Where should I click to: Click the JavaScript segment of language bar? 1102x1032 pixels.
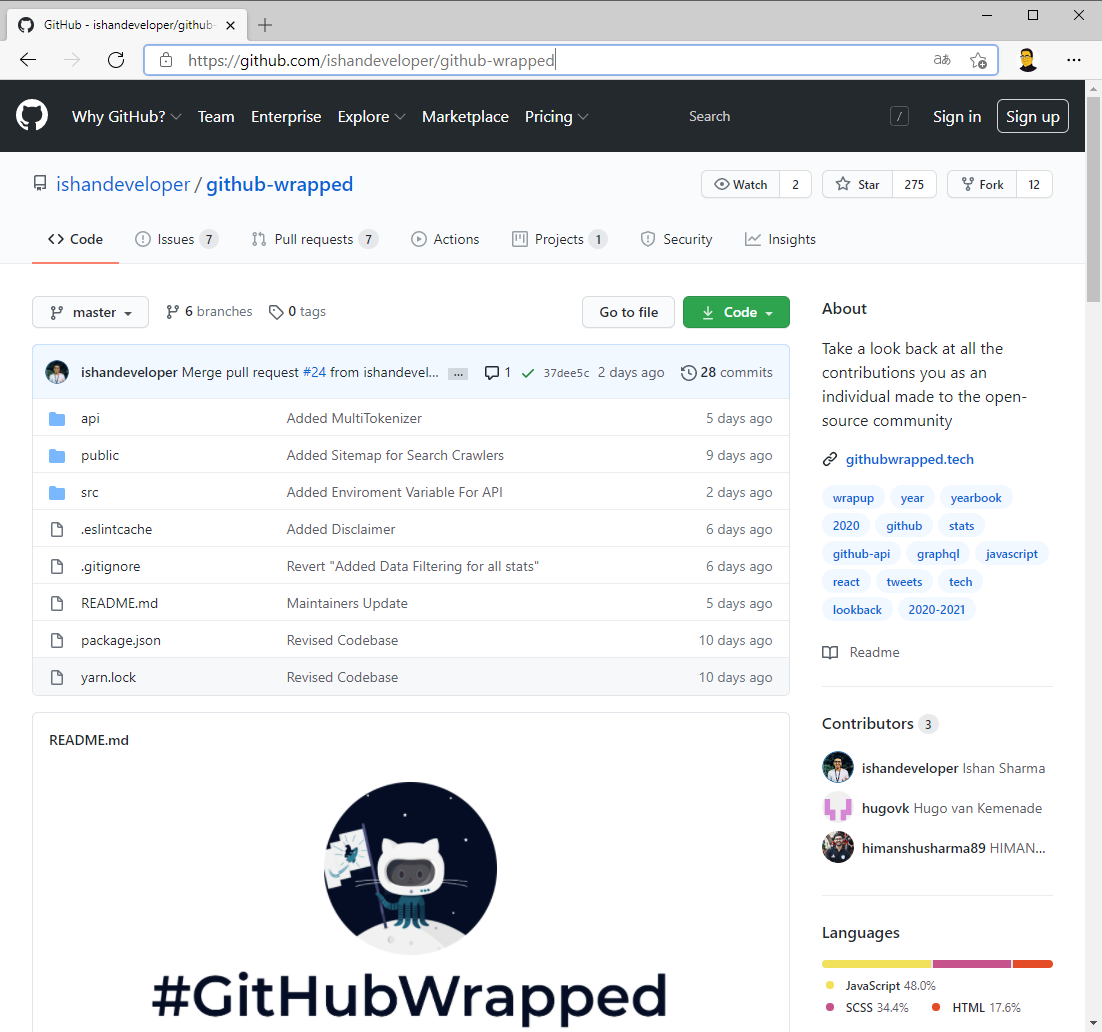876,964
